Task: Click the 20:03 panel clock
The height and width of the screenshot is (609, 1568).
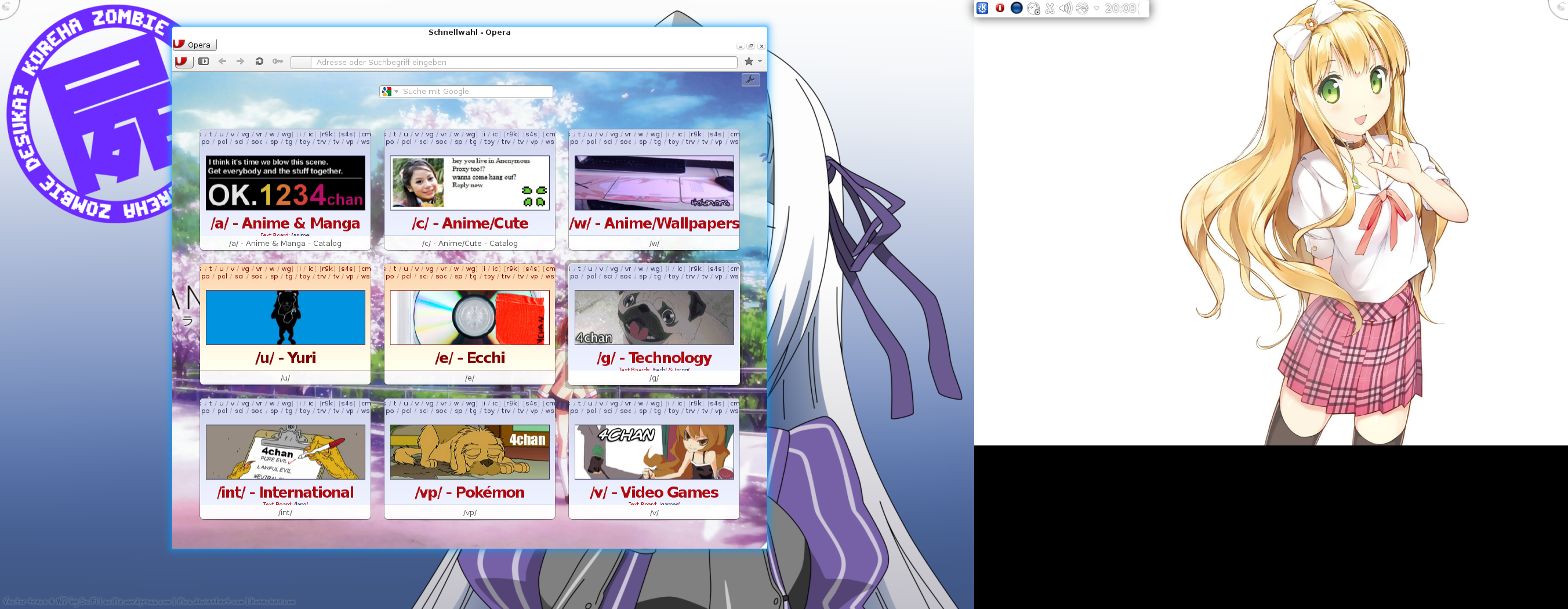Action: (x=1121, y=8)
